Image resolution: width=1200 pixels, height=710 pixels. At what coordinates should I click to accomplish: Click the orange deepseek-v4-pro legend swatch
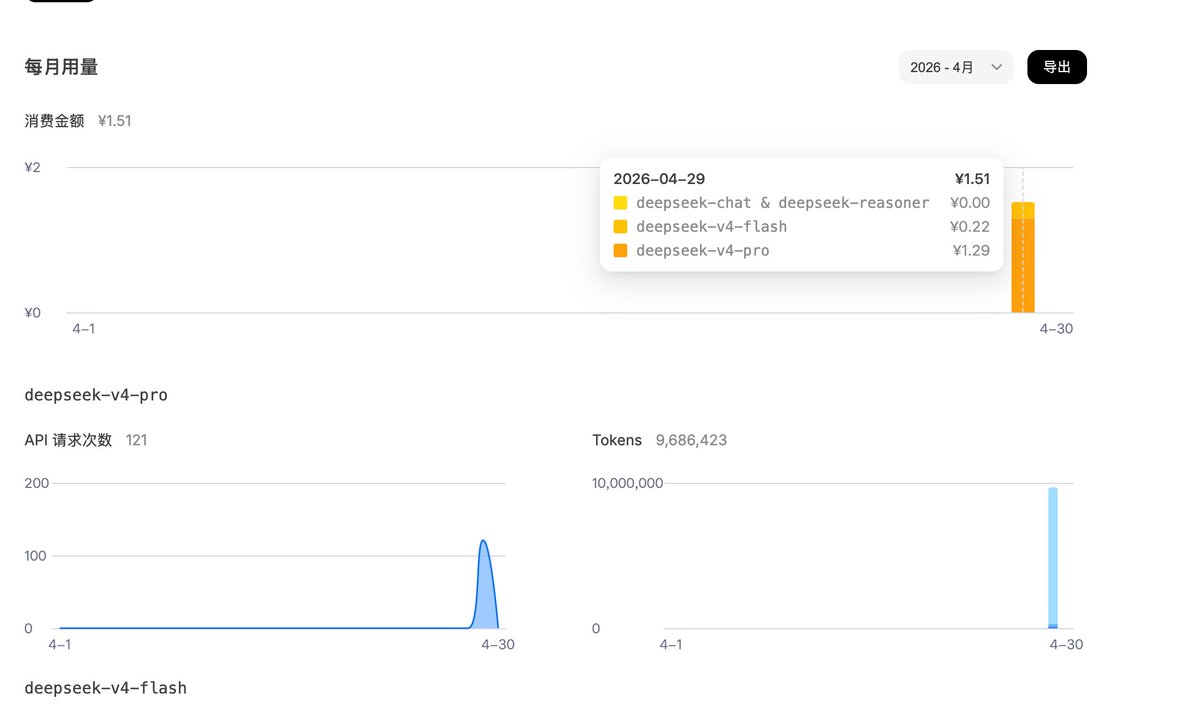(x=620, y=251)
